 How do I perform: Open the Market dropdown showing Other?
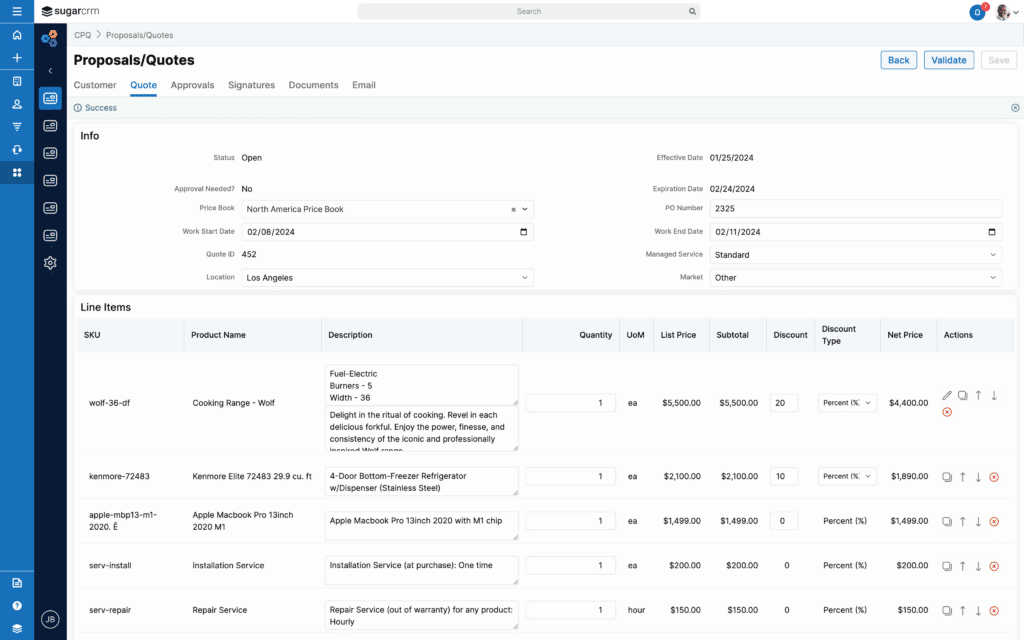[x=856, y=278]
